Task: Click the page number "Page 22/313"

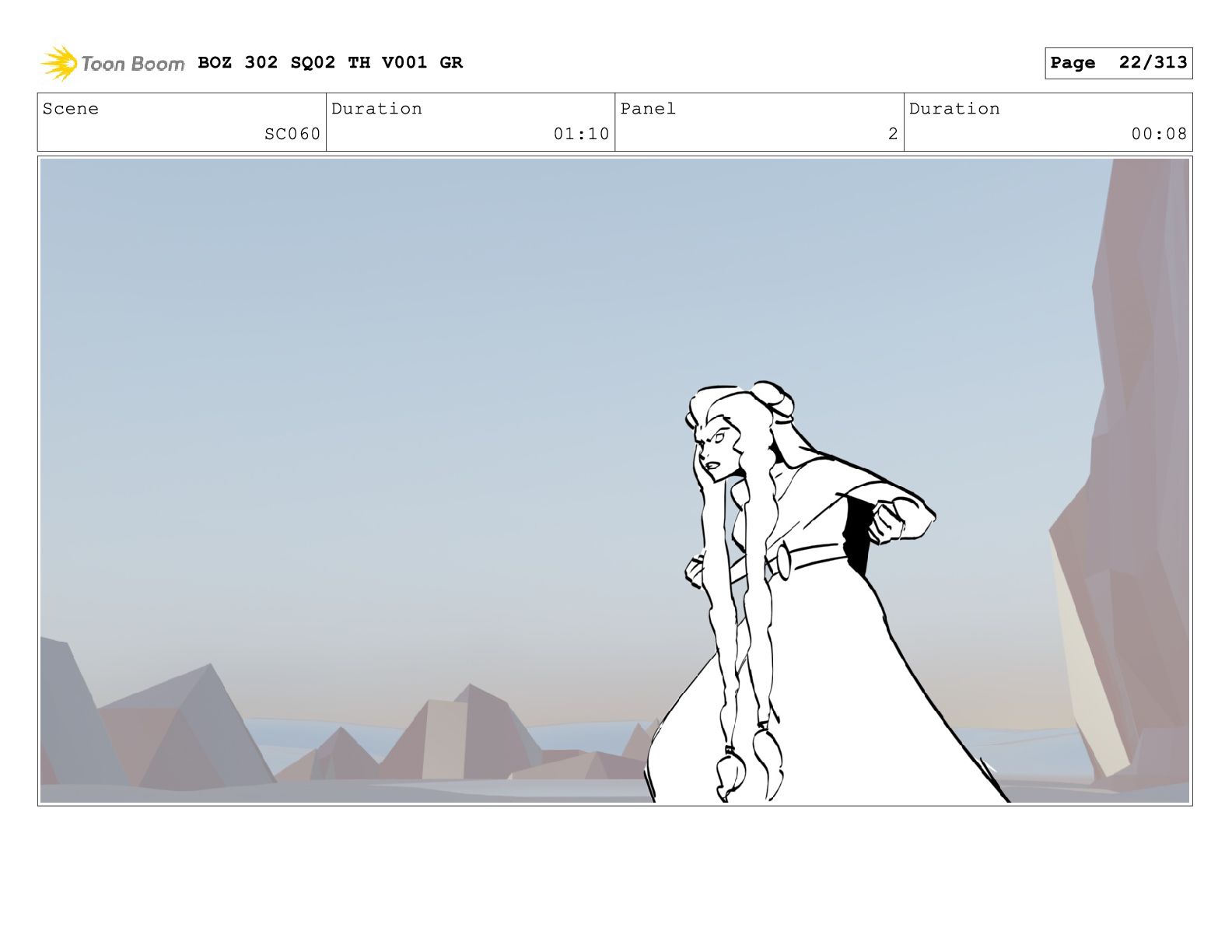Action: coord(1118,63)
